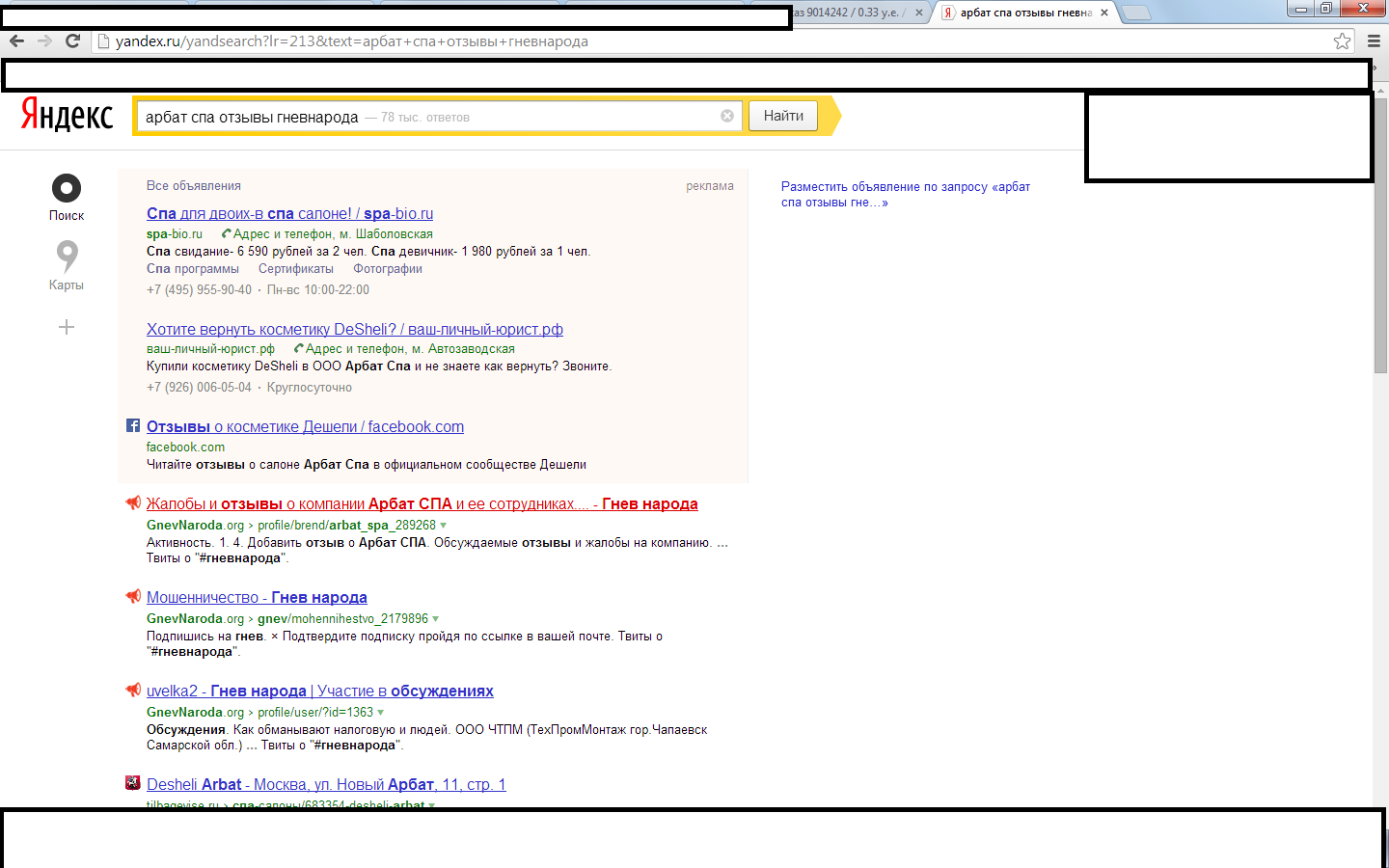Open Карты via the map pin icon

67,257
